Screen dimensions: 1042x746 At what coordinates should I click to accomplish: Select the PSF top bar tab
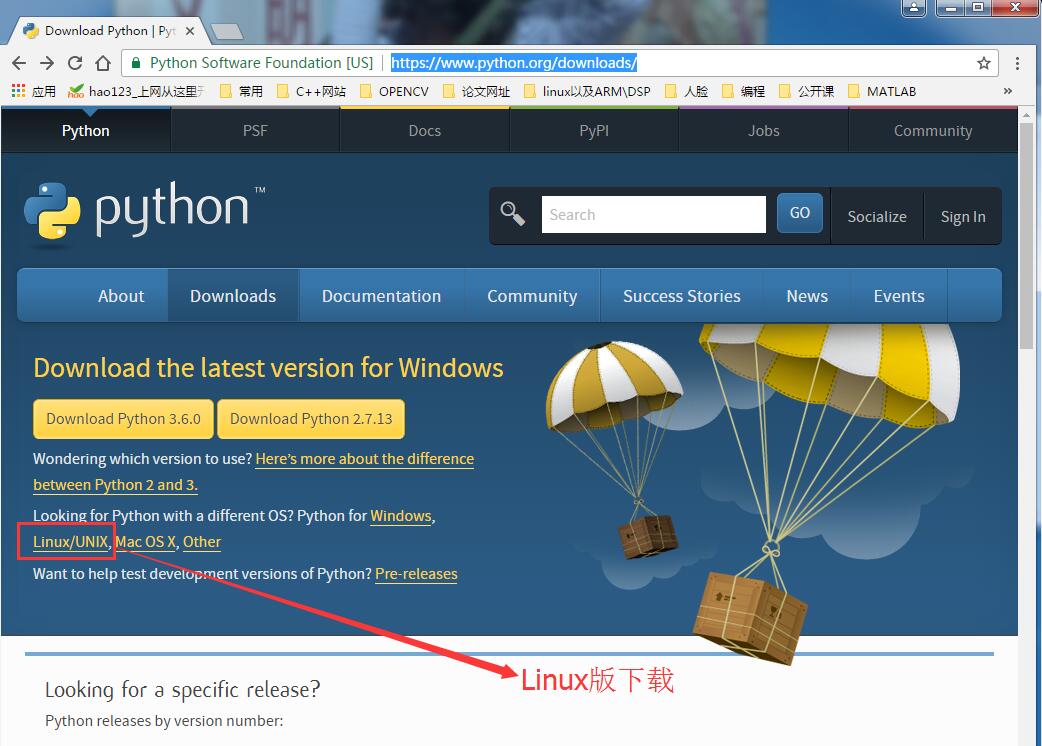tap(255, 131)
